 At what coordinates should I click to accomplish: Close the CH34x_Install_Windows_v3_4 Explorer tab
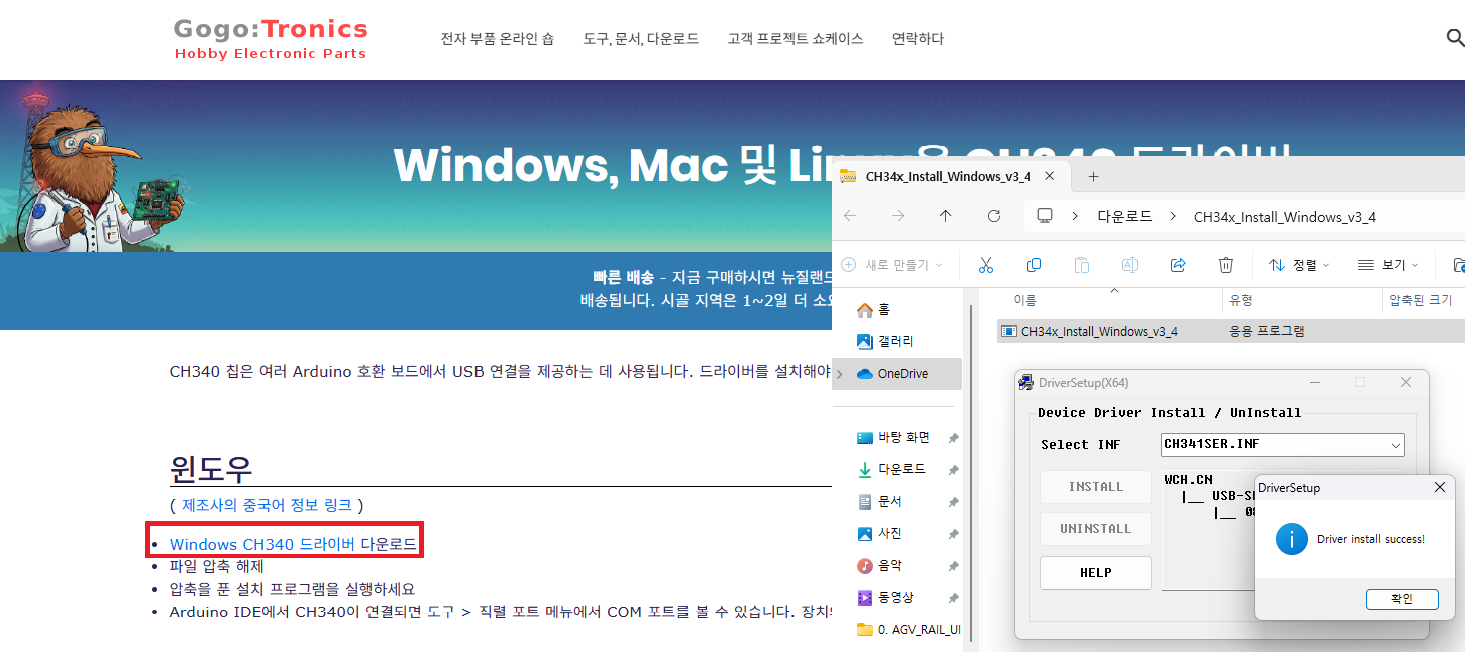coord(1050,176)
